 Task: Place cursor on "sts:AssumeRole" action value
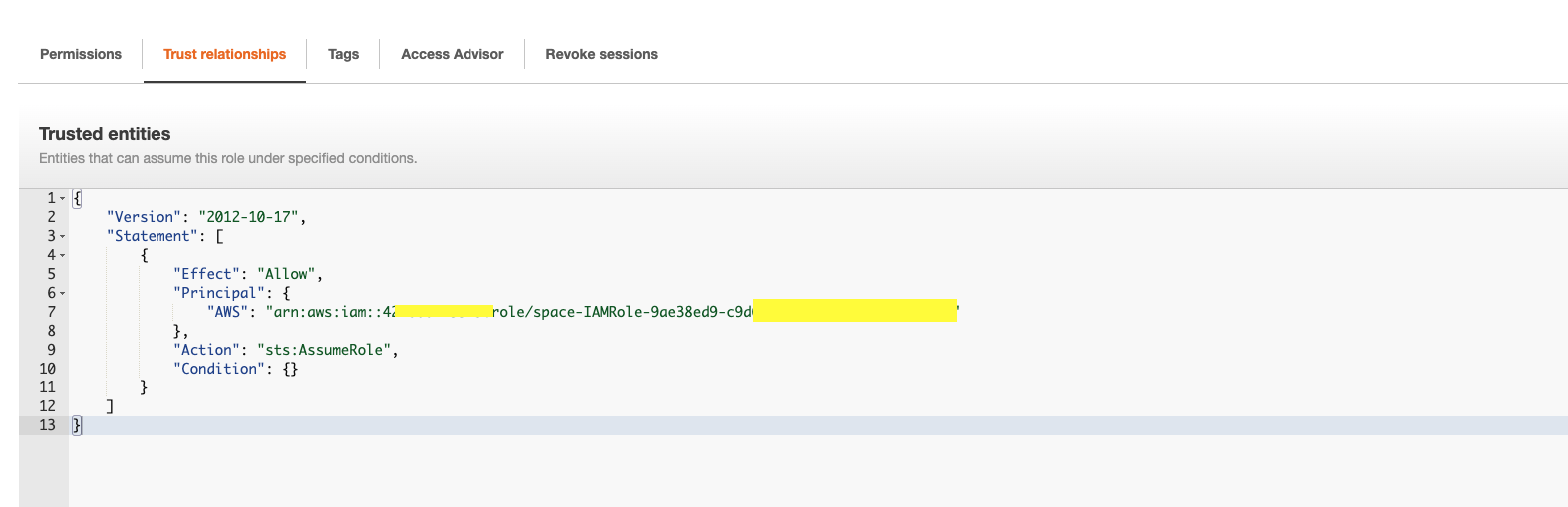point(325,350)
